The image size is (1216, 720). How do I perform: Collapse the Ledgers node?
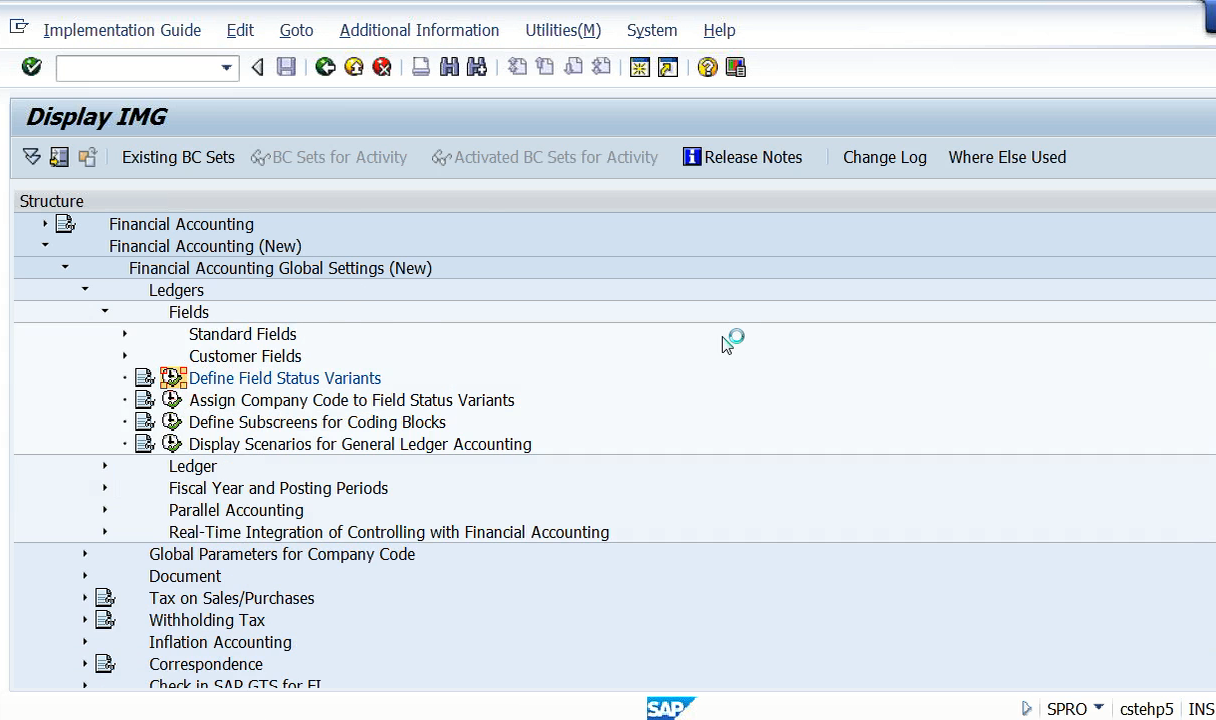tap(85, 290)
